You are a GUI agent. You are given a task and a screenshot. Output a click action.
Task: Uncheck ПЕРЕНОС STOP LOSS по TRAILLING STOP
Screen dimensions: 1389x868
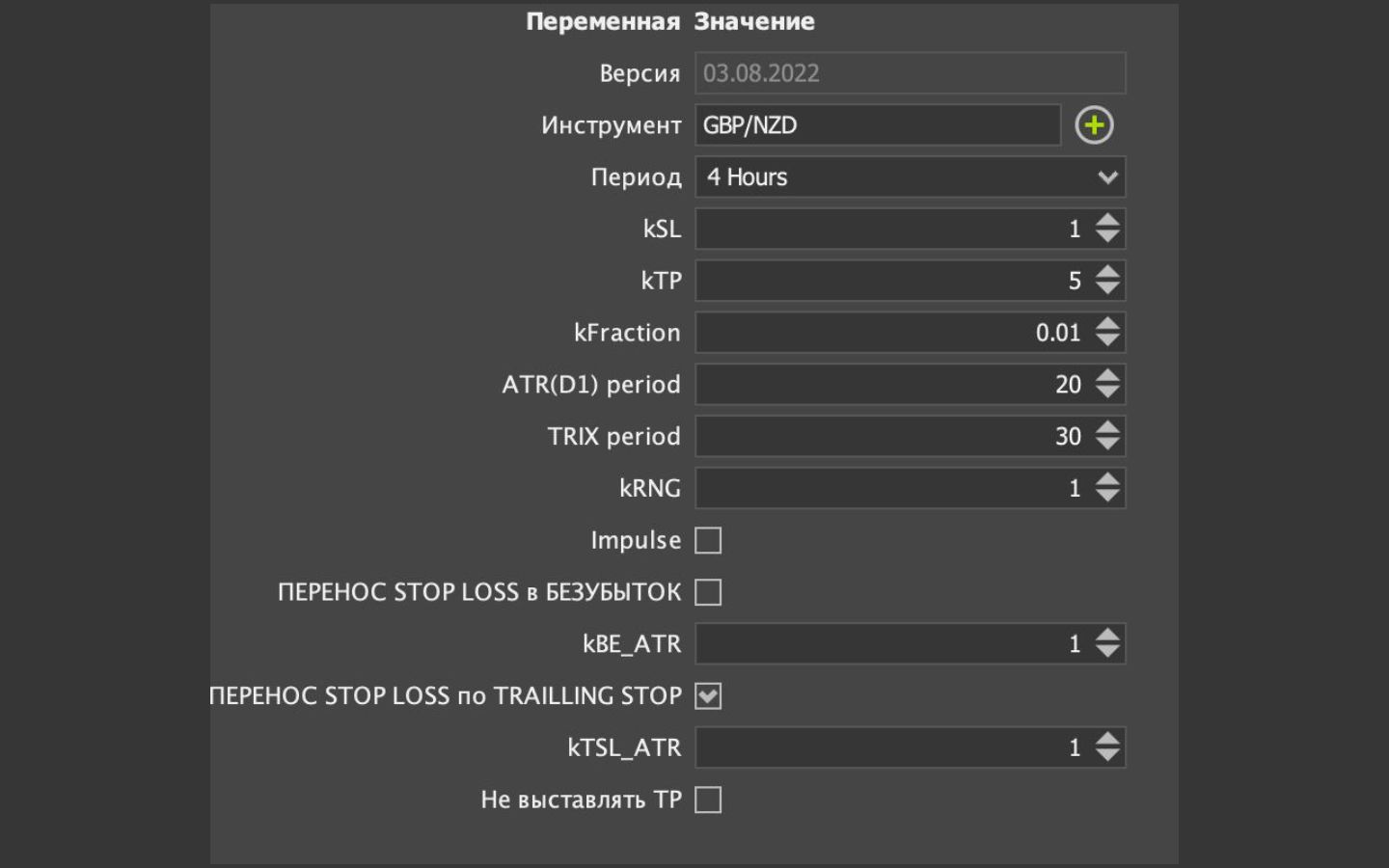(x=708, y=695)
